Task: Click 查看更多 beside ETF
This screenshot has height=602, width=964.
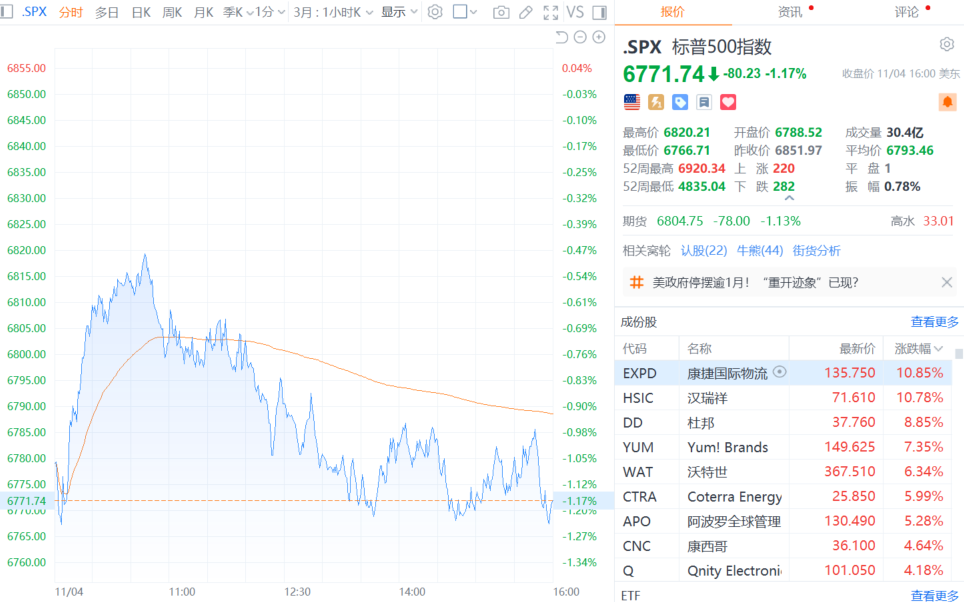Action: pos(934,595)
